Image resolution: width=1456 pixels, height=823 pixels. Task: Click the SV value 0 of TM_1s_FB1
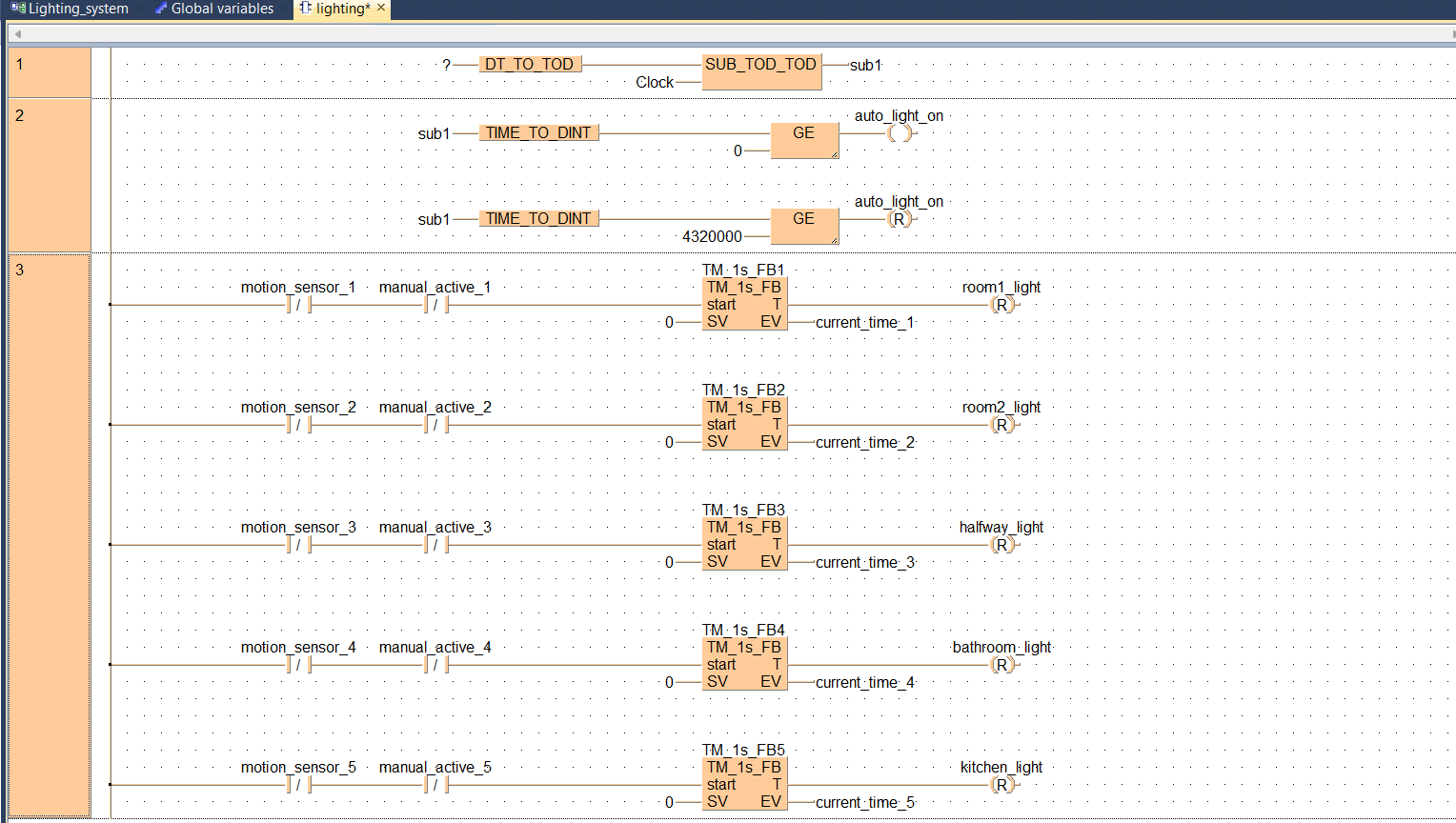coord(669,323)
